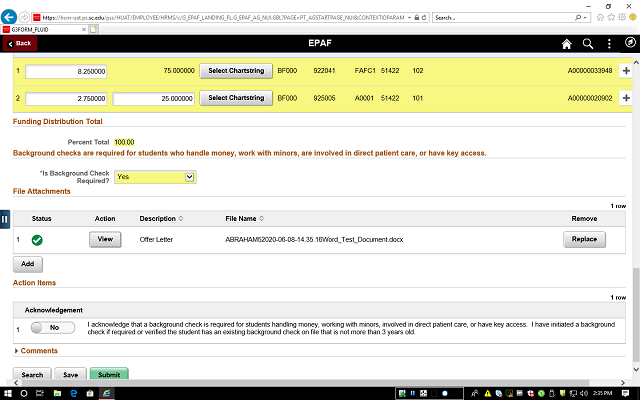
Task: Click Select Chartstring for row 2
Action: tap(236, 98)
